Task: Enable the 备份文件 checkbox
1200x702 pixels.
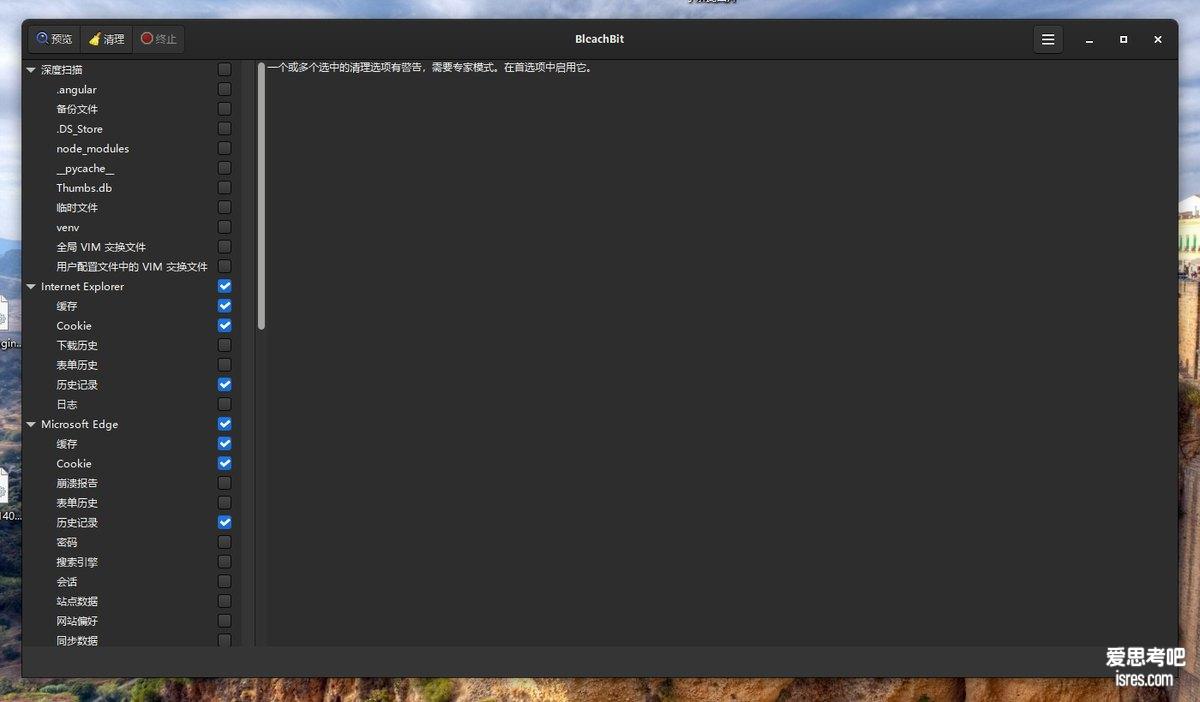Action: [224, 109]
